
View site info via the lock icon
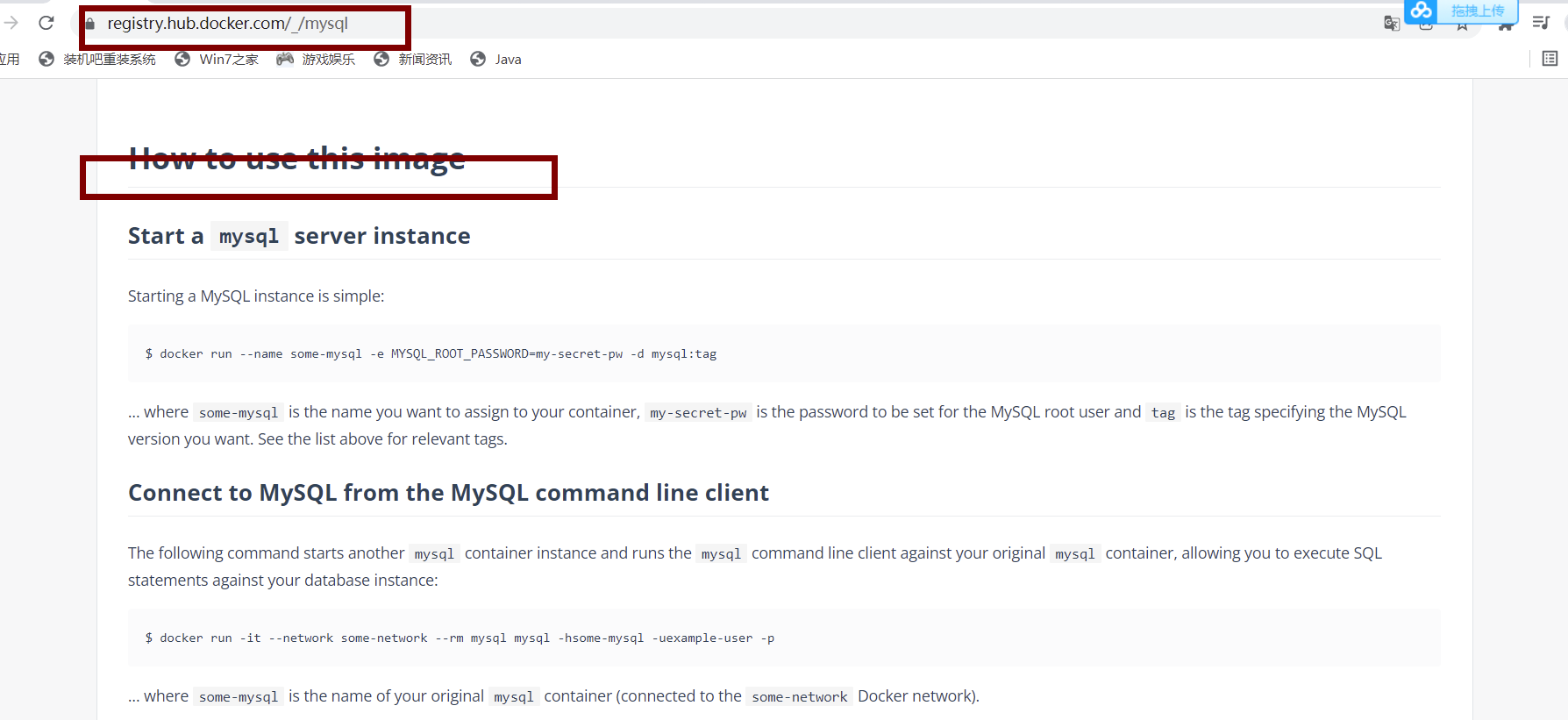(89, 24)
